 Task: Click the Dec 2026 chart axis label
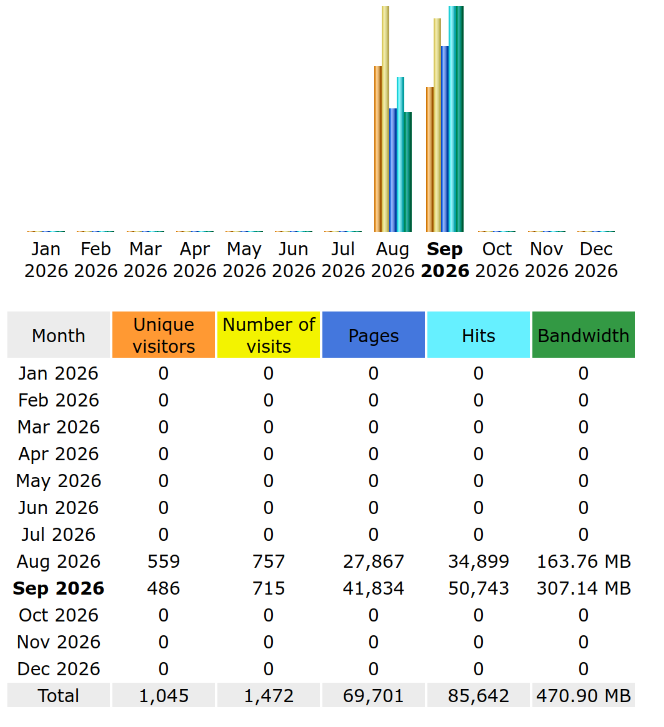tap(596, 260)
